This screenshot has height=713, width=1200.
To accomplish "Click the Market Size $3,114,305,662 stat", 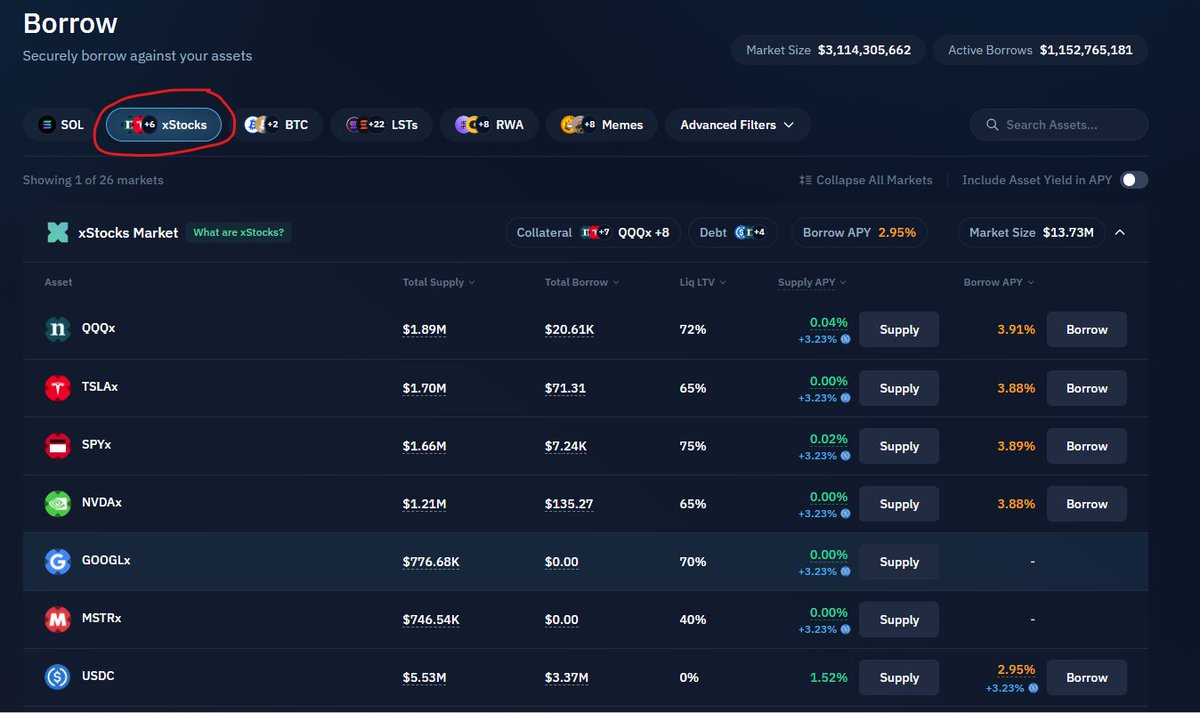I will (828, 50).
